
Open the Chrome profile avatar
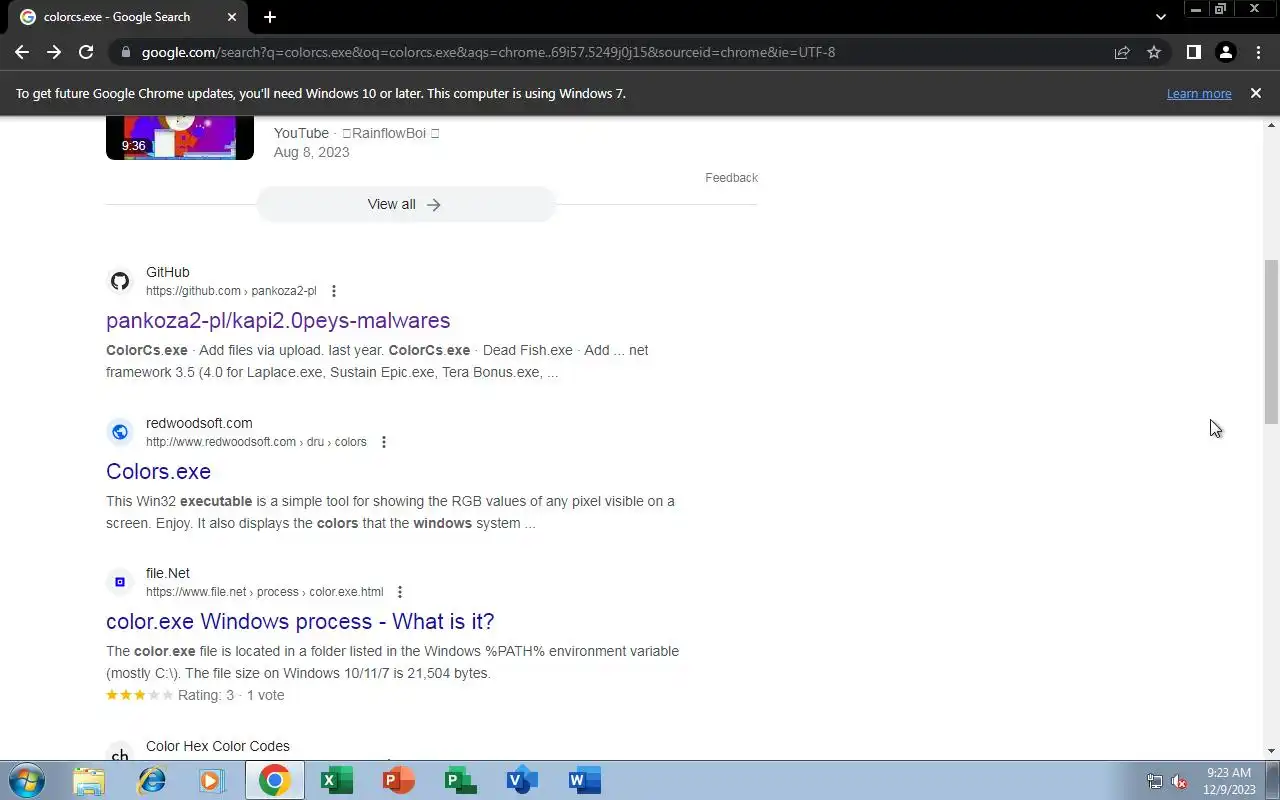(1225, 52)
